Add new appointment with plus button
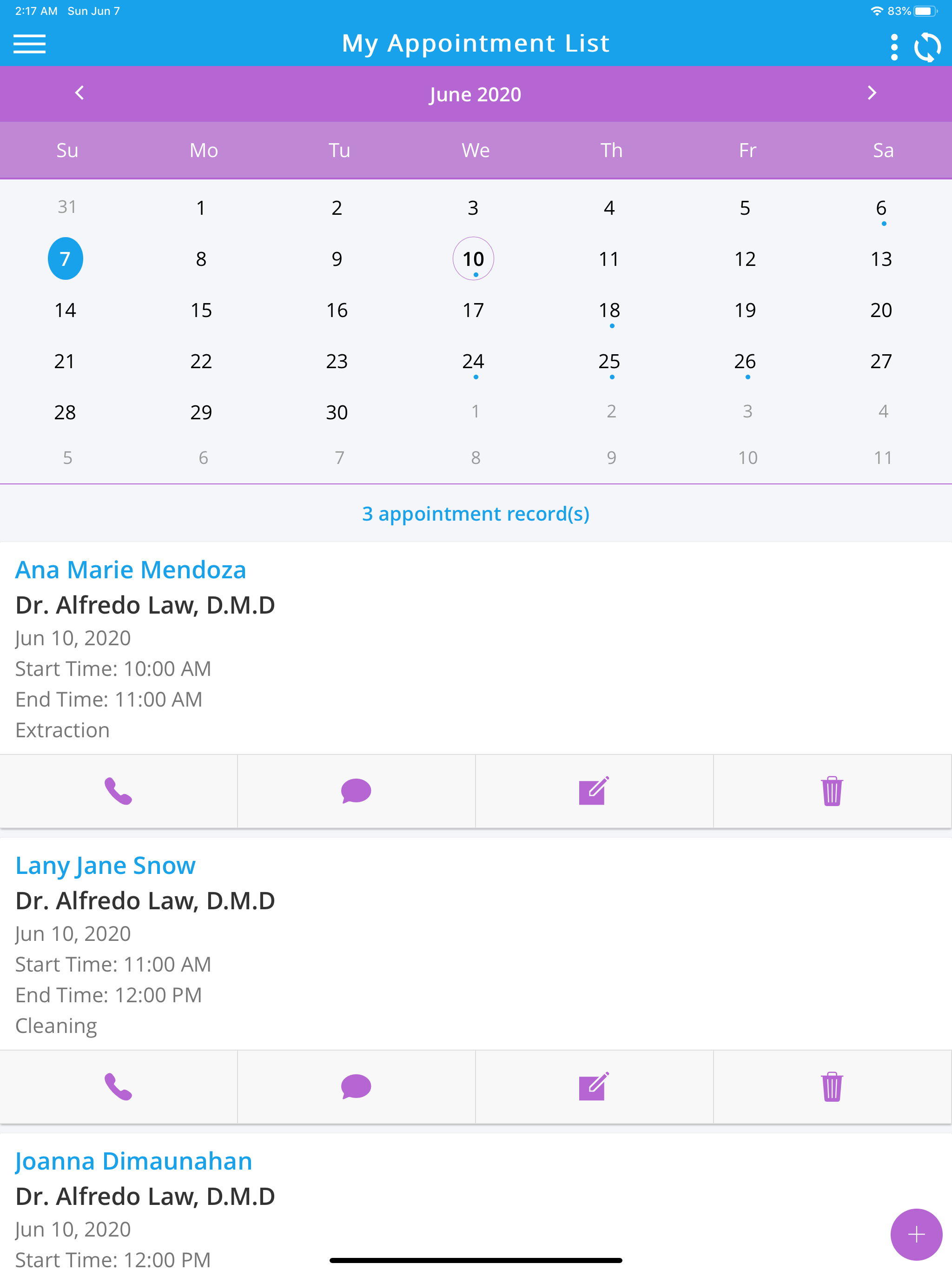 pos(916,1234)
